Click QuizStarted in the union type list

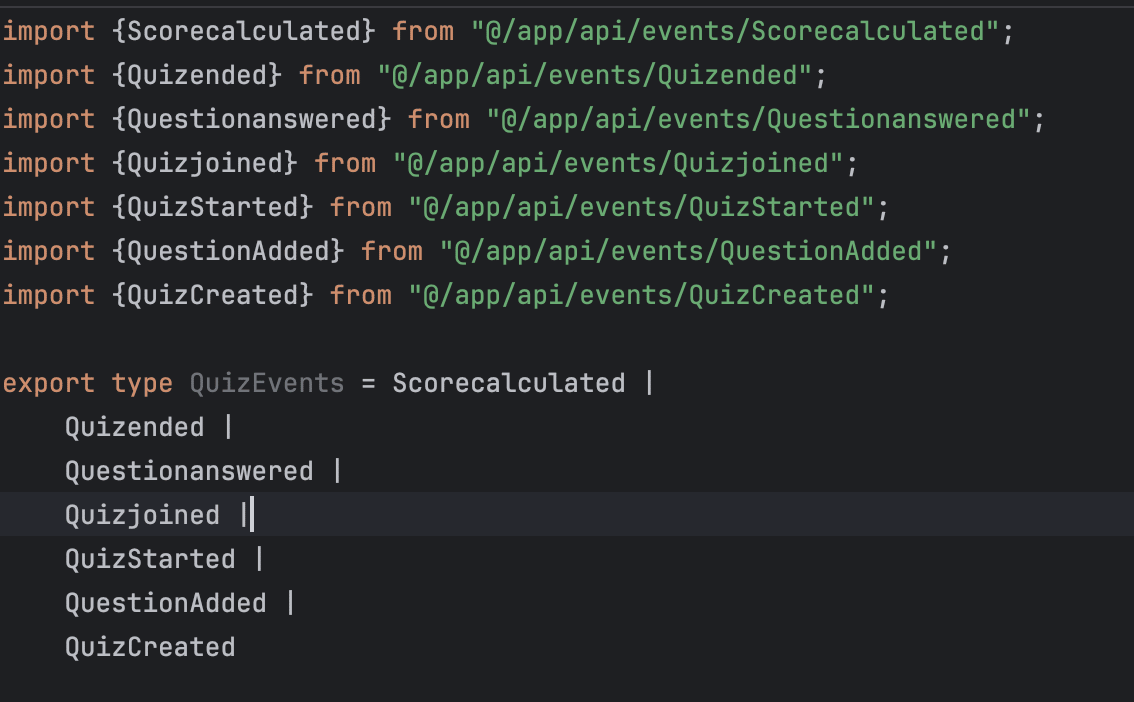[150, 559]
